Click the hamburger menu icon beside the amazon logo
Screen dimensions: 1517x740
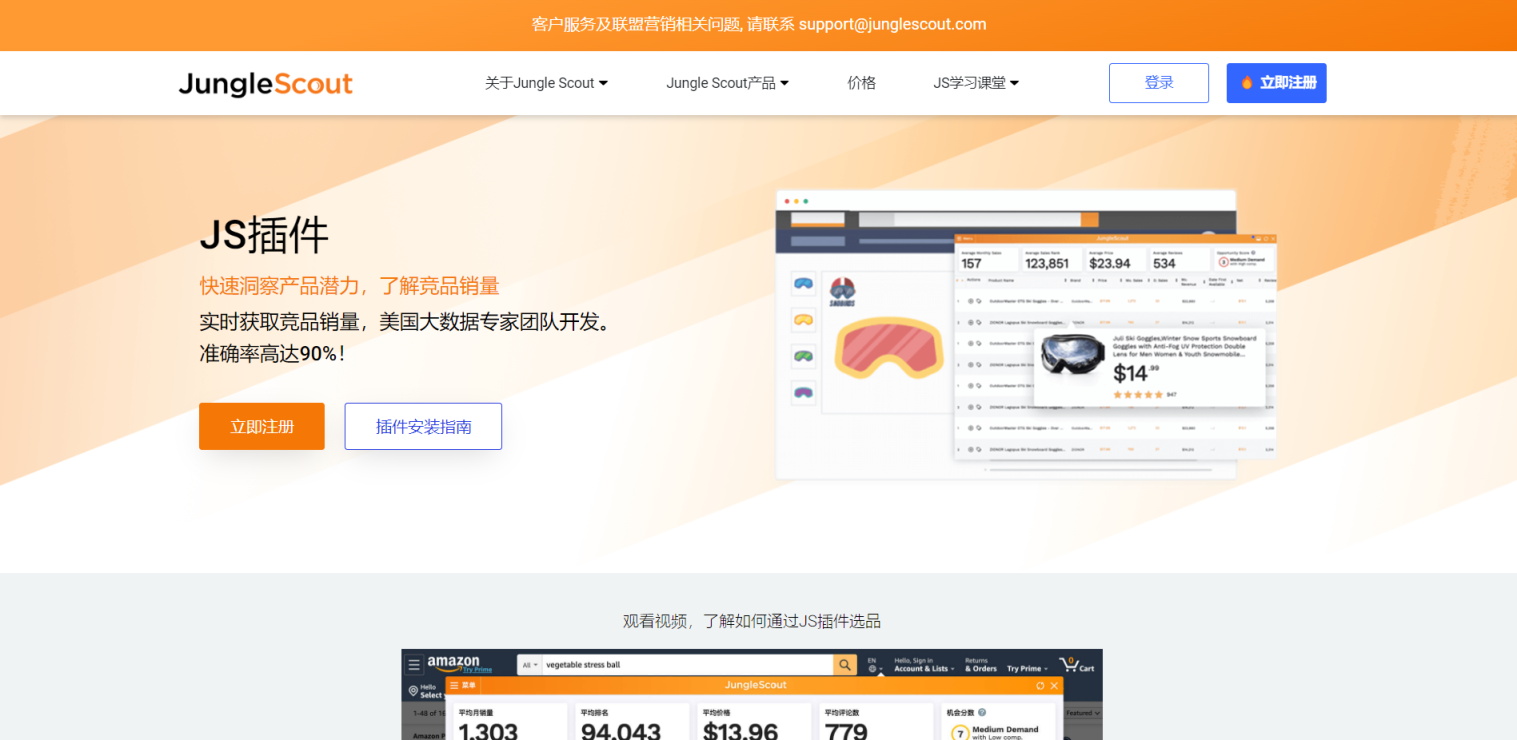414,664
